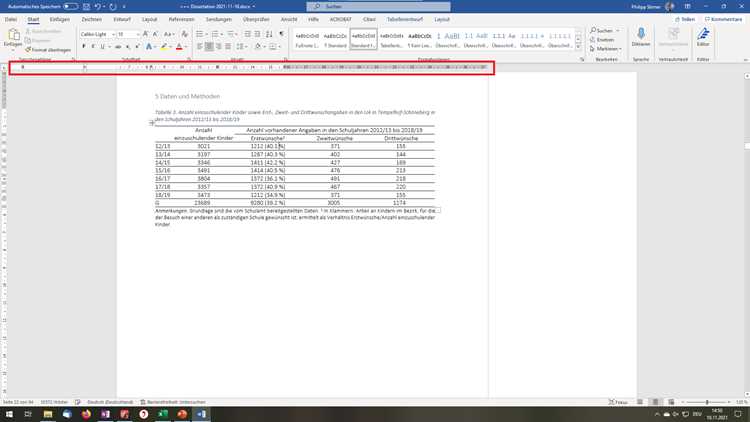The image size is (750, 422).
Task: Adjust the zoom slider in status bar
Action: point(706,402)
